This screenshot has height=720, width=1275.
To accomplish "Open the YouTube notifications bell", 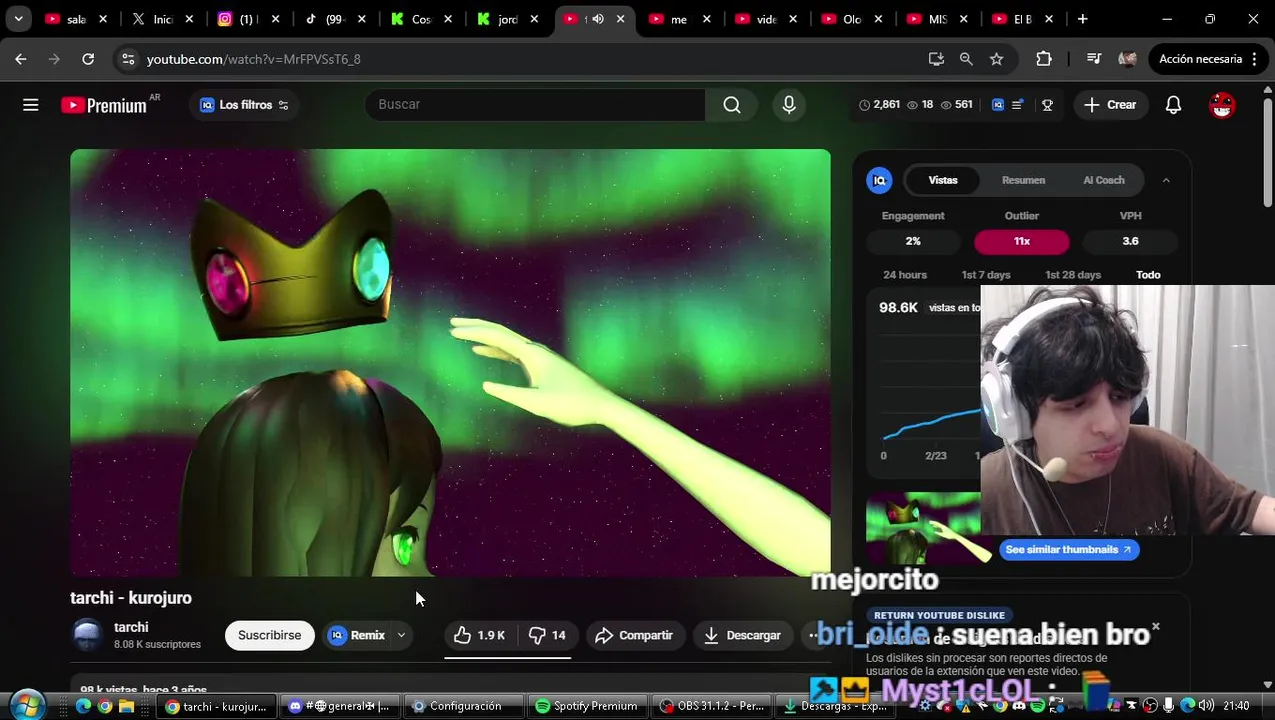I will tap(1173, 105).
